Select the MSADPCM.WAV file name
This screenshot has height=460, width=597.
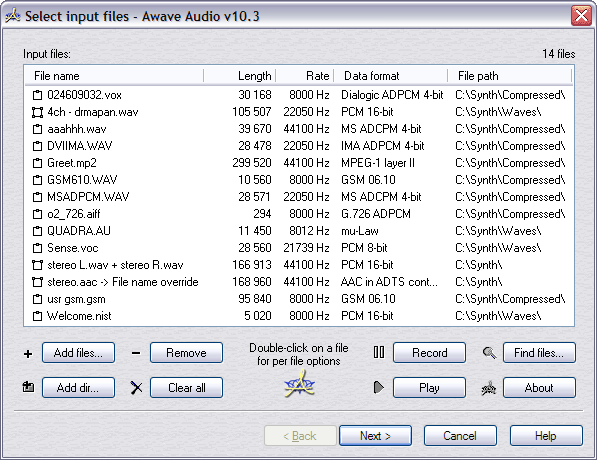click(x=88, y=197)
